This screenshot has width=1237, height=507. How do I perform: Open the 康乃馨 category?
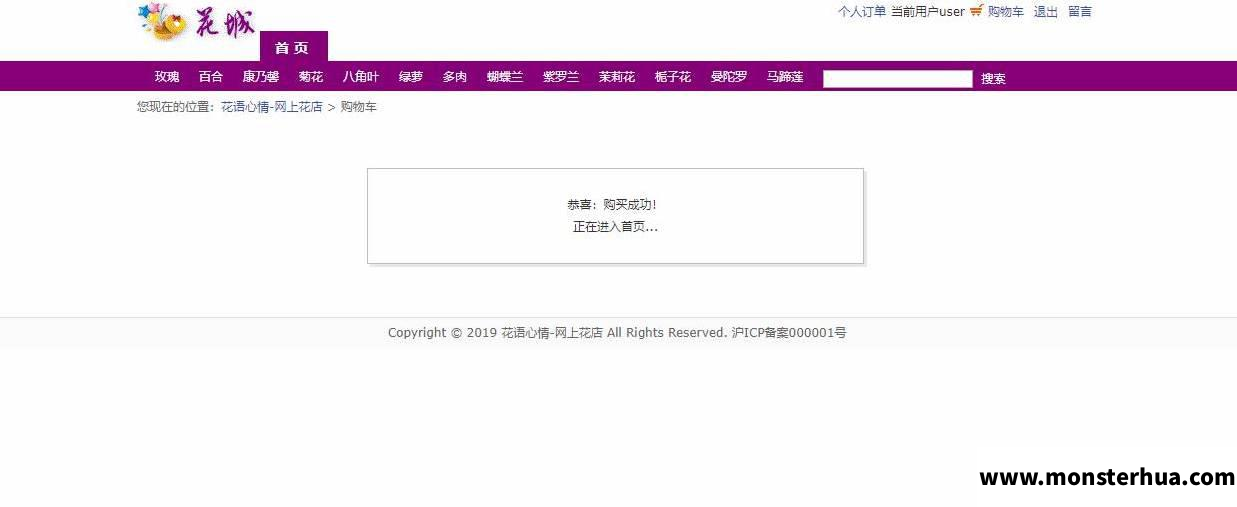(260, 77)
